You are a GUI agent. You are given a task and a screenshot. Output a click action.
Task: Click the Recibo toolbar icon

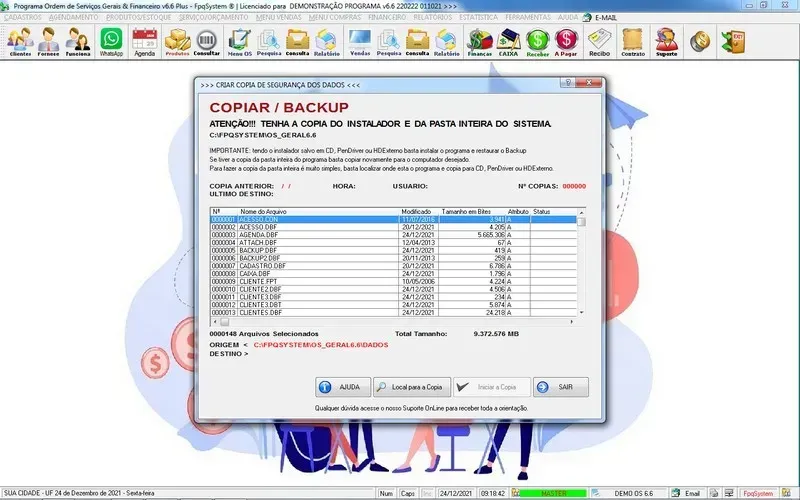tap(600, 41)
